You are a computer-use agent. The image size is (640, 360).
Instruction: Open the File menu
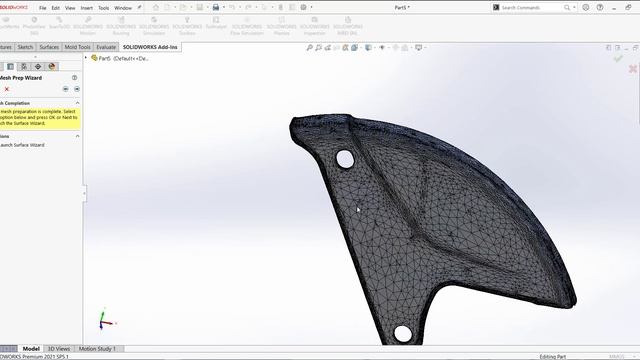point(42,8)
